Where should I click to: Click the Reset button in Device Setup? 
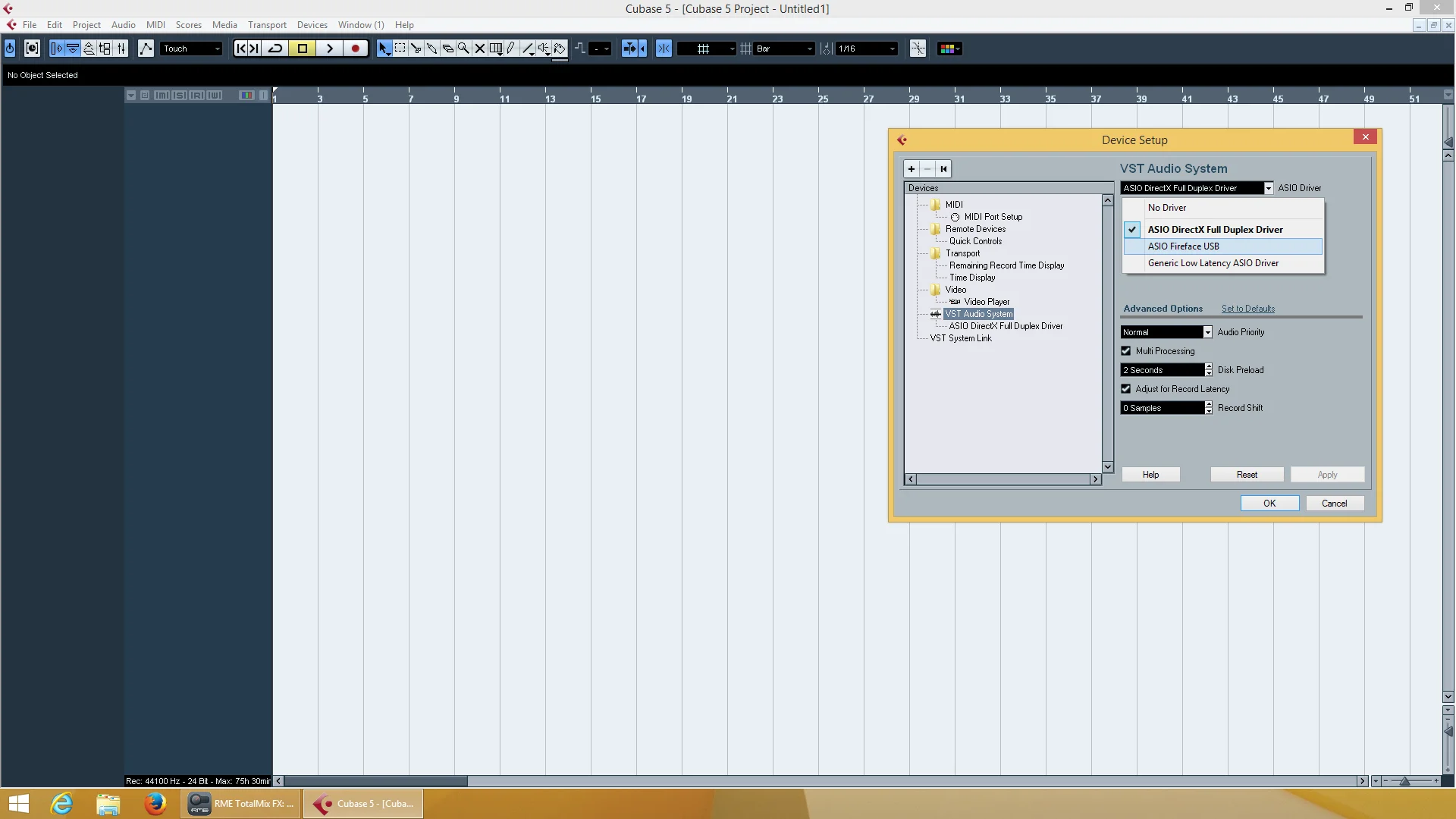tap(1247, 474)
